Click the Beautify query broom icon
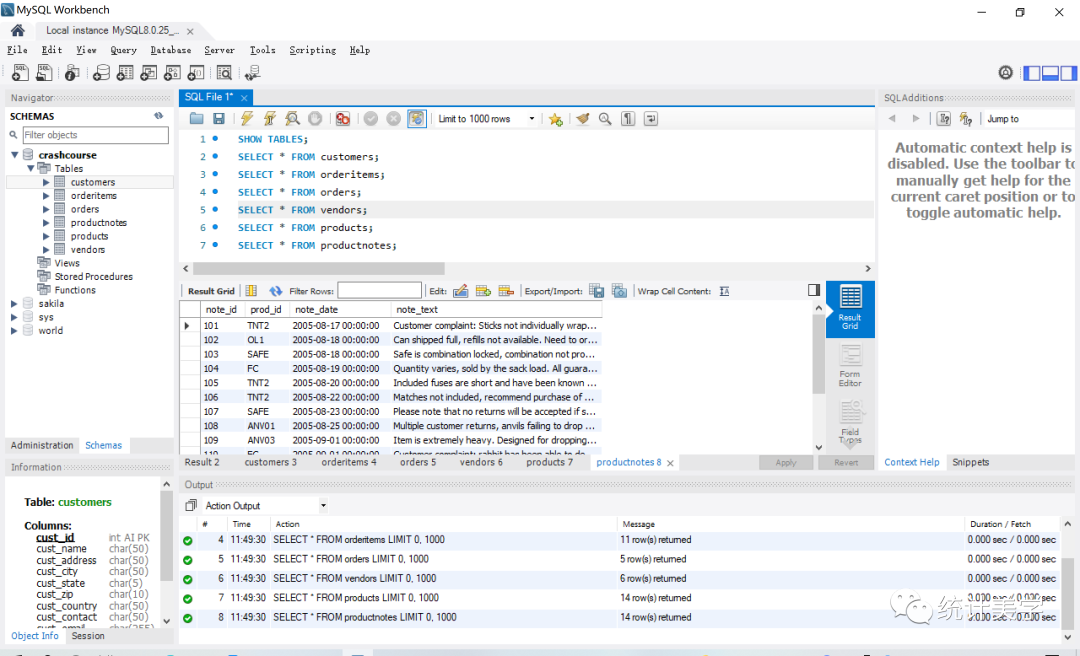This screenshot has height=656, width=1080. click(x=583, y=119)
